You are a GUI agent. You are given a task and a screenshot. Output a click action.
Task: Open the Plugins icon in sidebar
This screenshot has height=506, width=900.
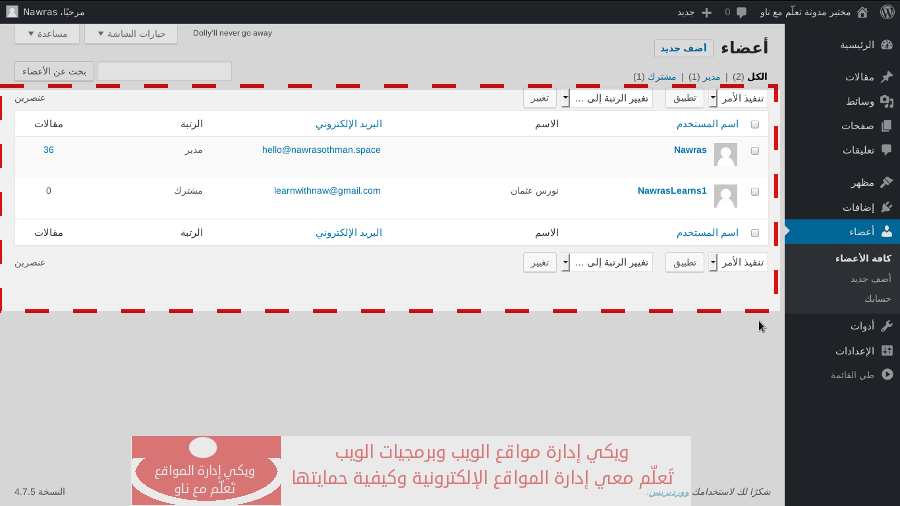[886, 207]
